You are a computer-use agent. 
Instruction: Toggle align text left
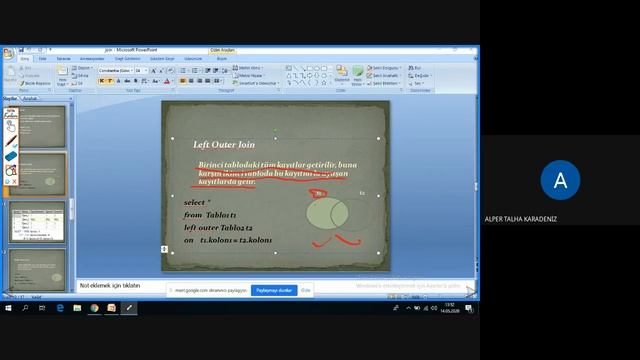(x=182, y=81)
